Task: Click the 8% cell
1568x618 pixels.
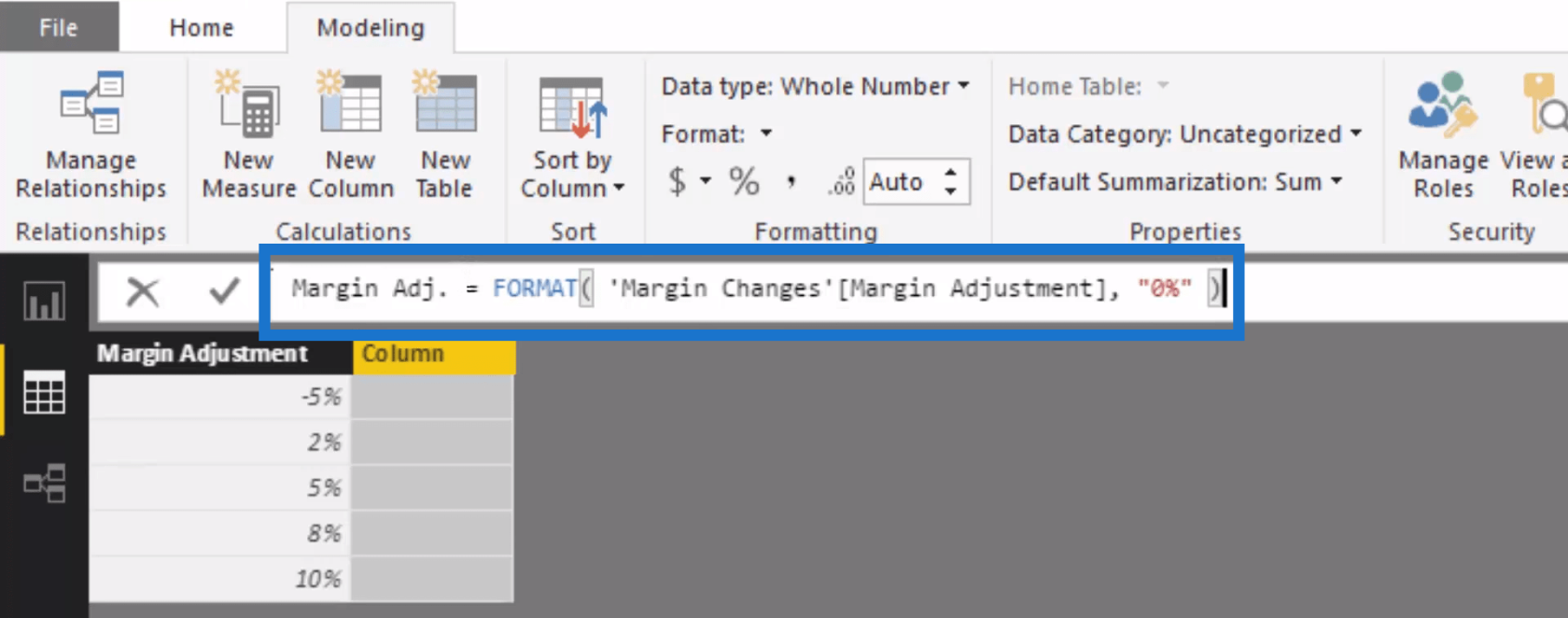Action: pos(219,533)
